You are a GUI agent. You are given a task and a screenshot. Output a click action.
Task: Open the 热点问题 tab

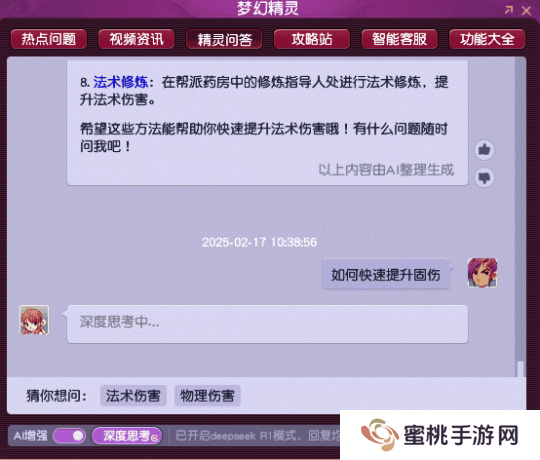(49, 39)
